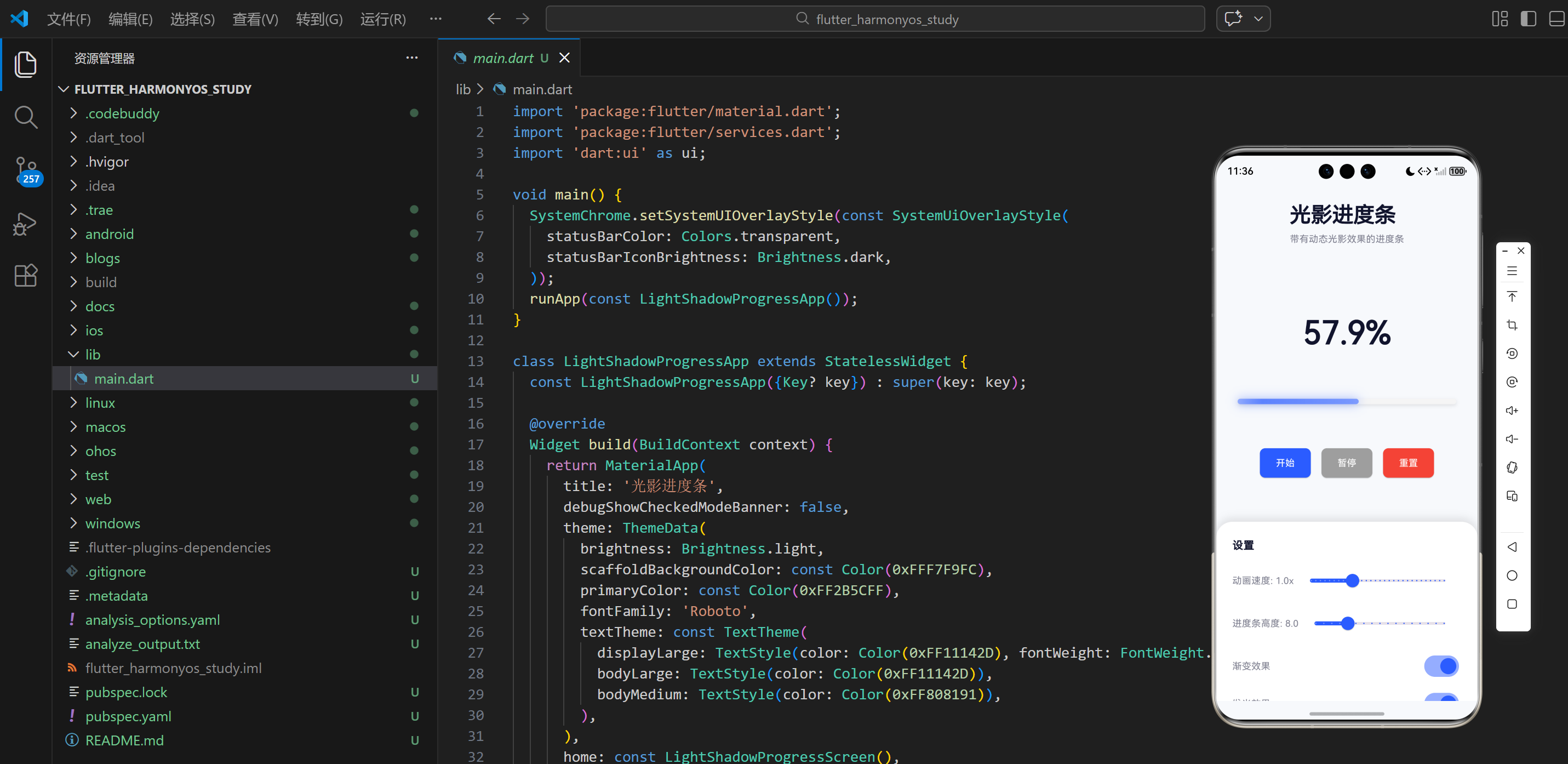
Task: Open the Extensions view
Action: (26, 276)
